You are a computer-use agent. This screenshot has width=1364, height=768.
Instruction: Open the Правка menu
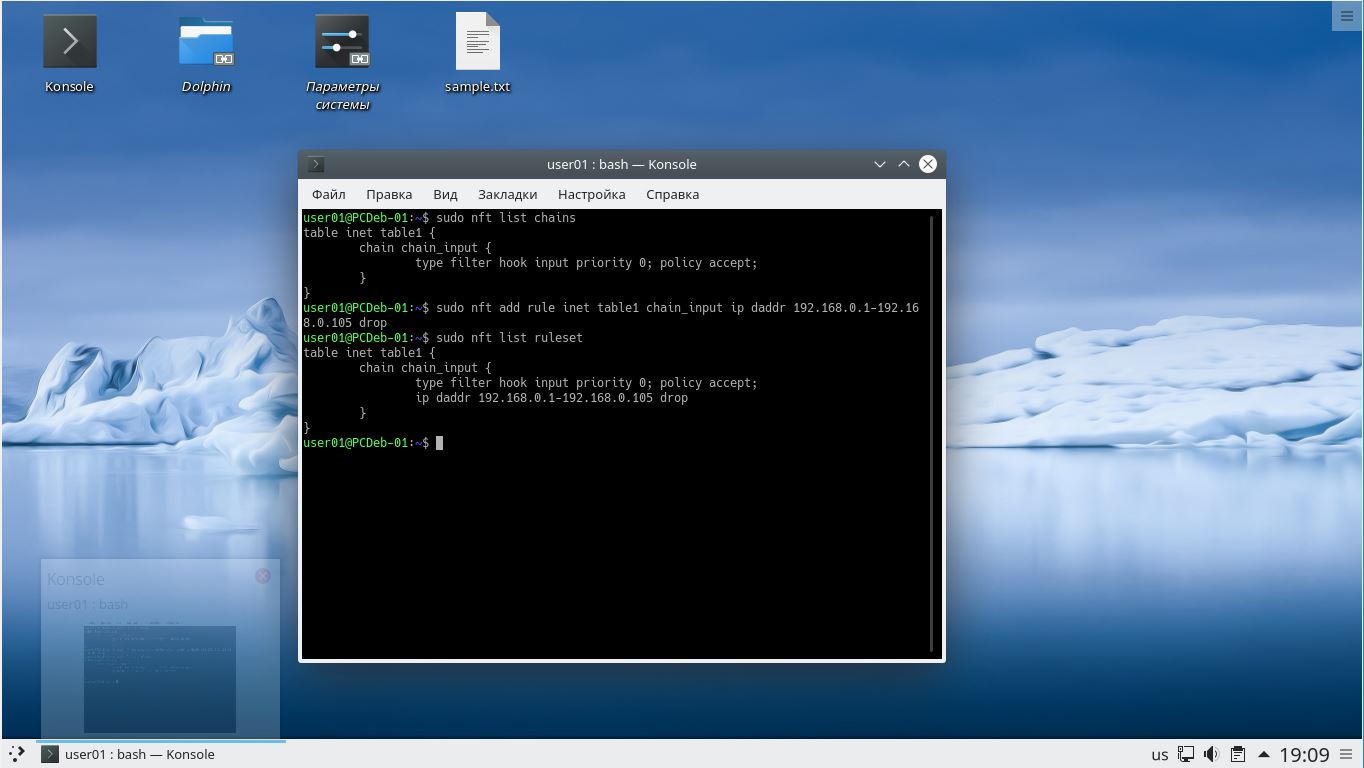pos(389,194)
